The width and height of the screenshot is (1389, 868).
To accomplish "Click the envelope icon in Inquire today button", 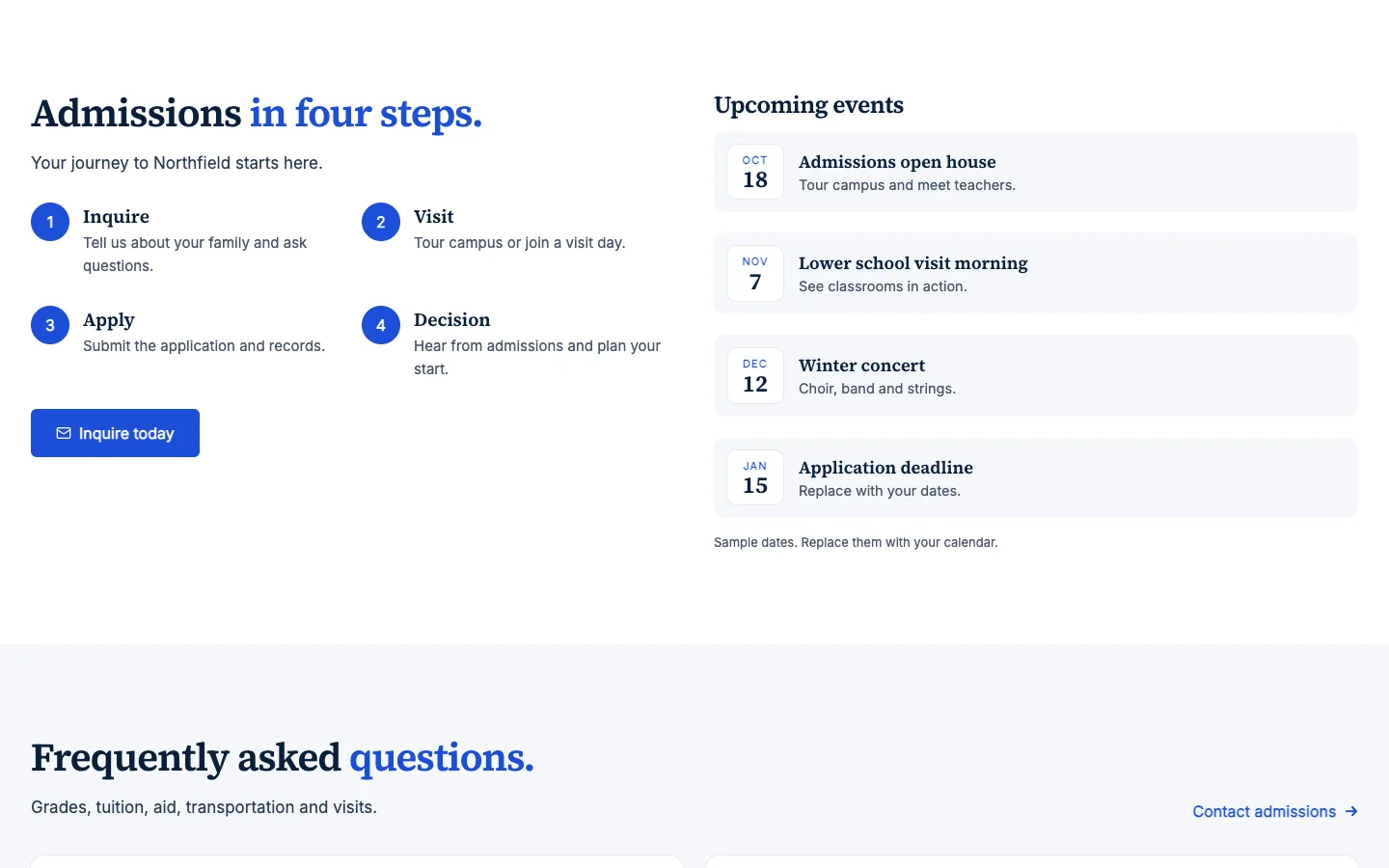I will (64, 433).
